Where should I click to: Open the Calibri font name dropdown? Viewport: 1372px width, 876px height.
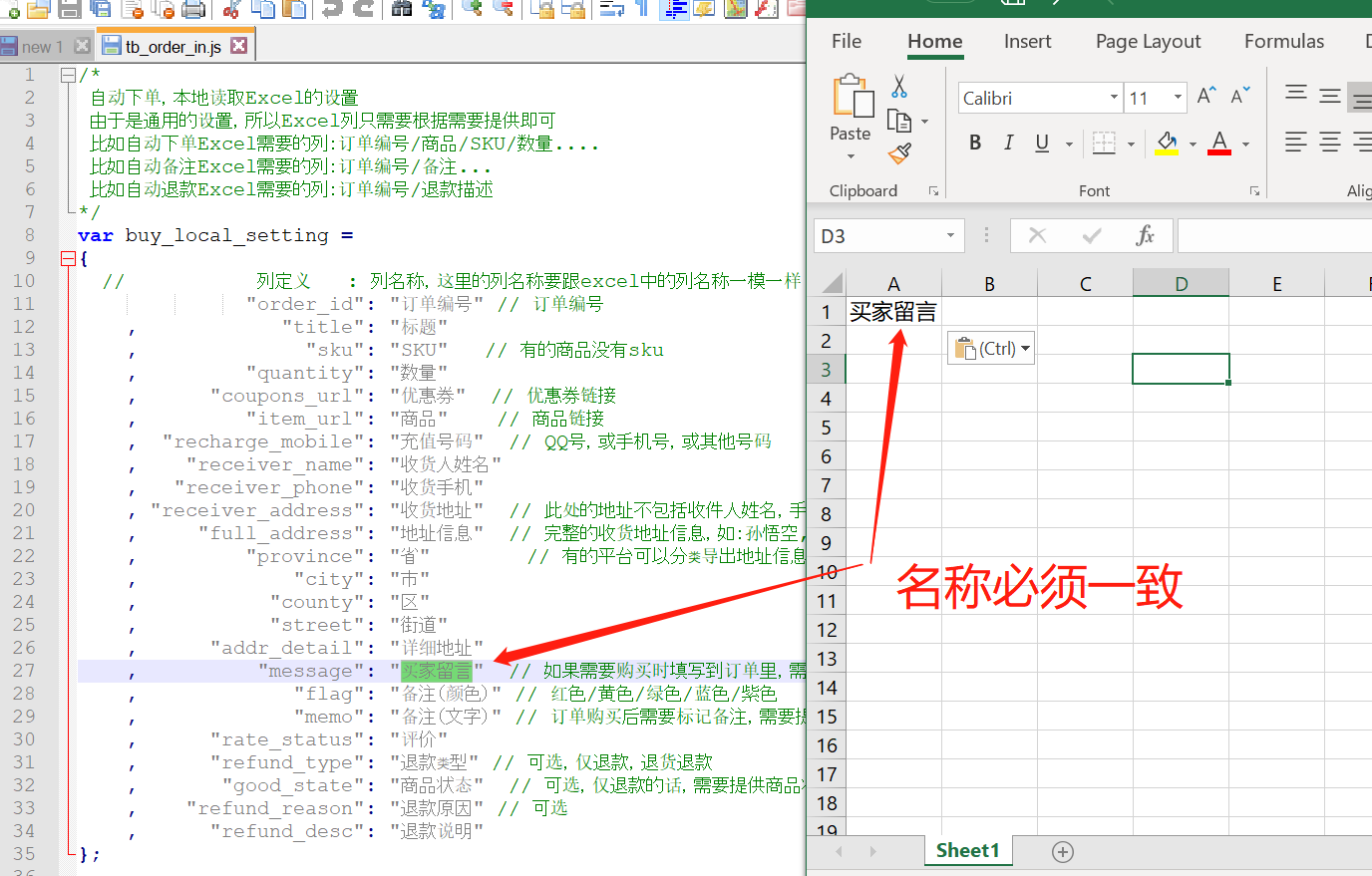(1114, 98)
